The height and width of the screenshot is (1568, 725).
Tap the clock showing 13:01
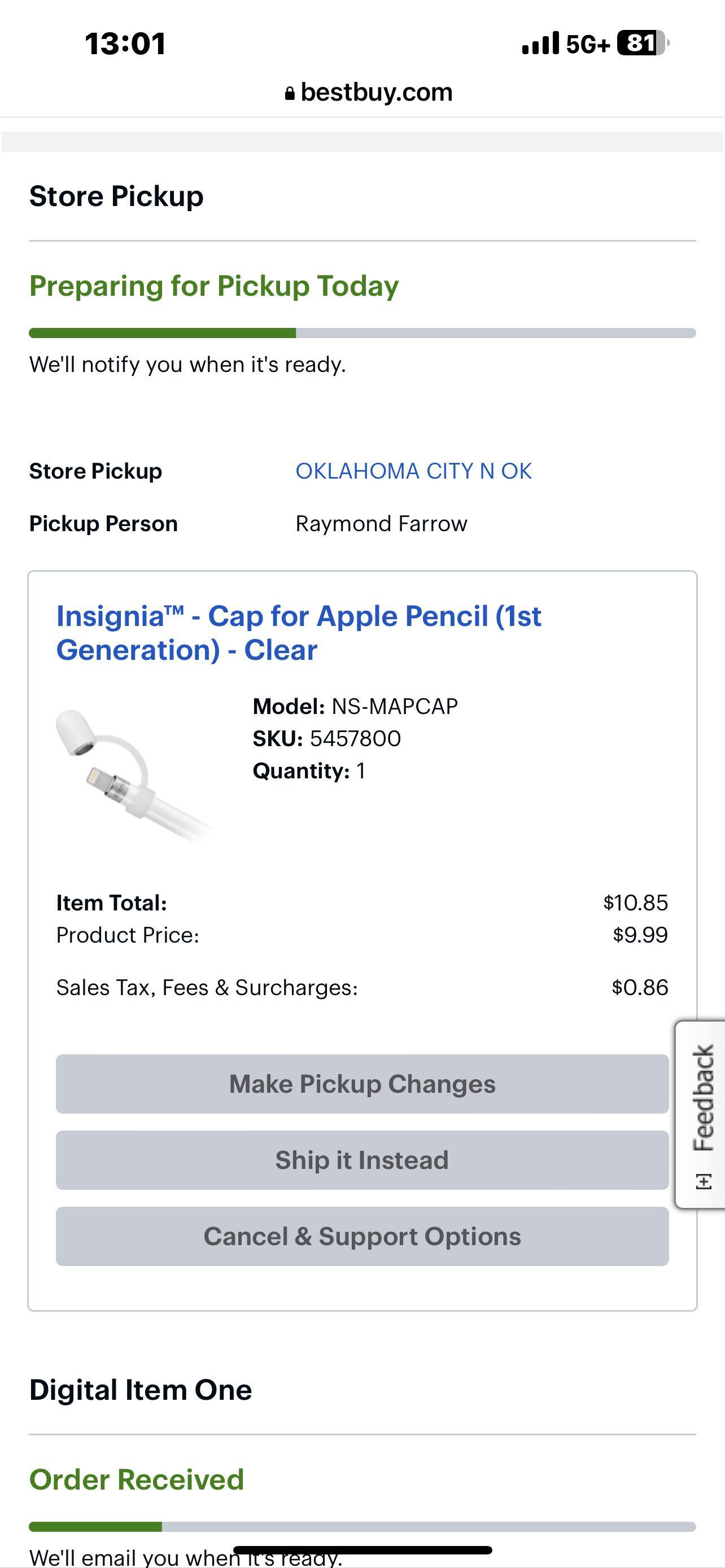tap(125, 44)
